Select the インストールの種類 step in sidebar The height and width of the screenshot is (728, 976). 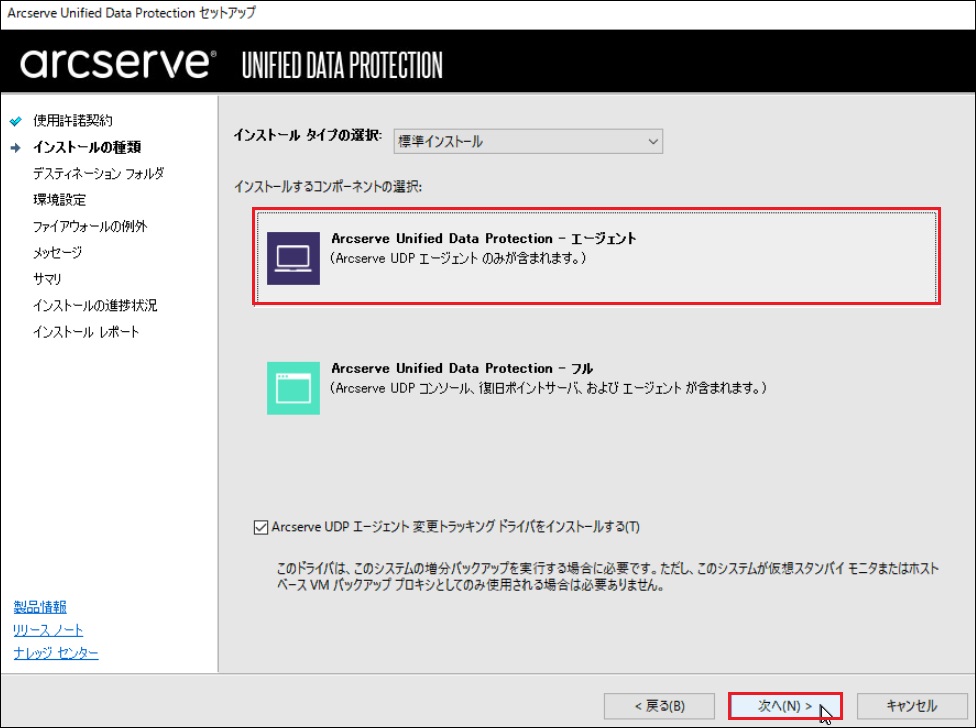click(x=87, y=147)
